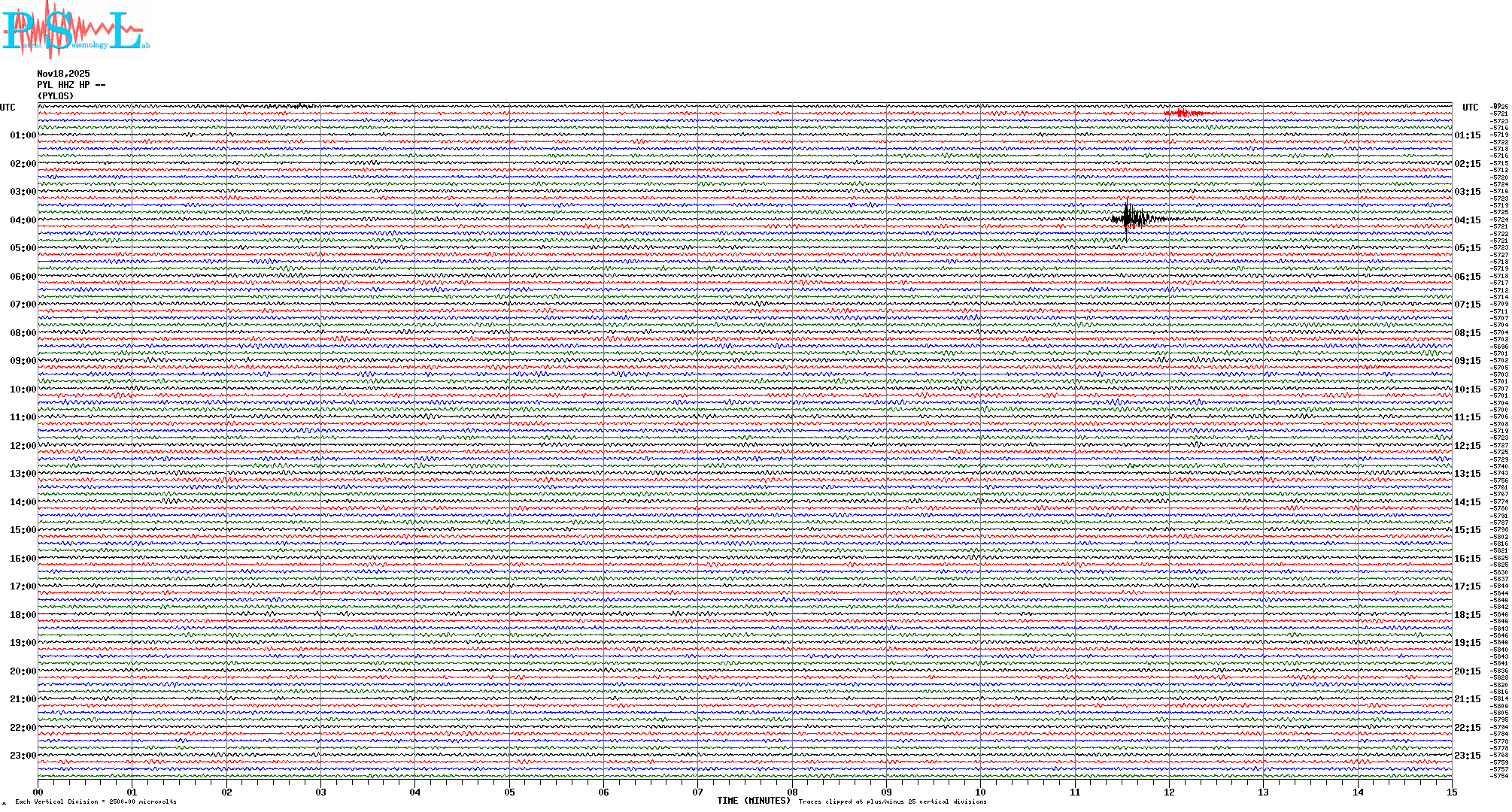Click the left UTC axis label
The width and height of the screenshot is (1512, 812).
tap(8, 108)
